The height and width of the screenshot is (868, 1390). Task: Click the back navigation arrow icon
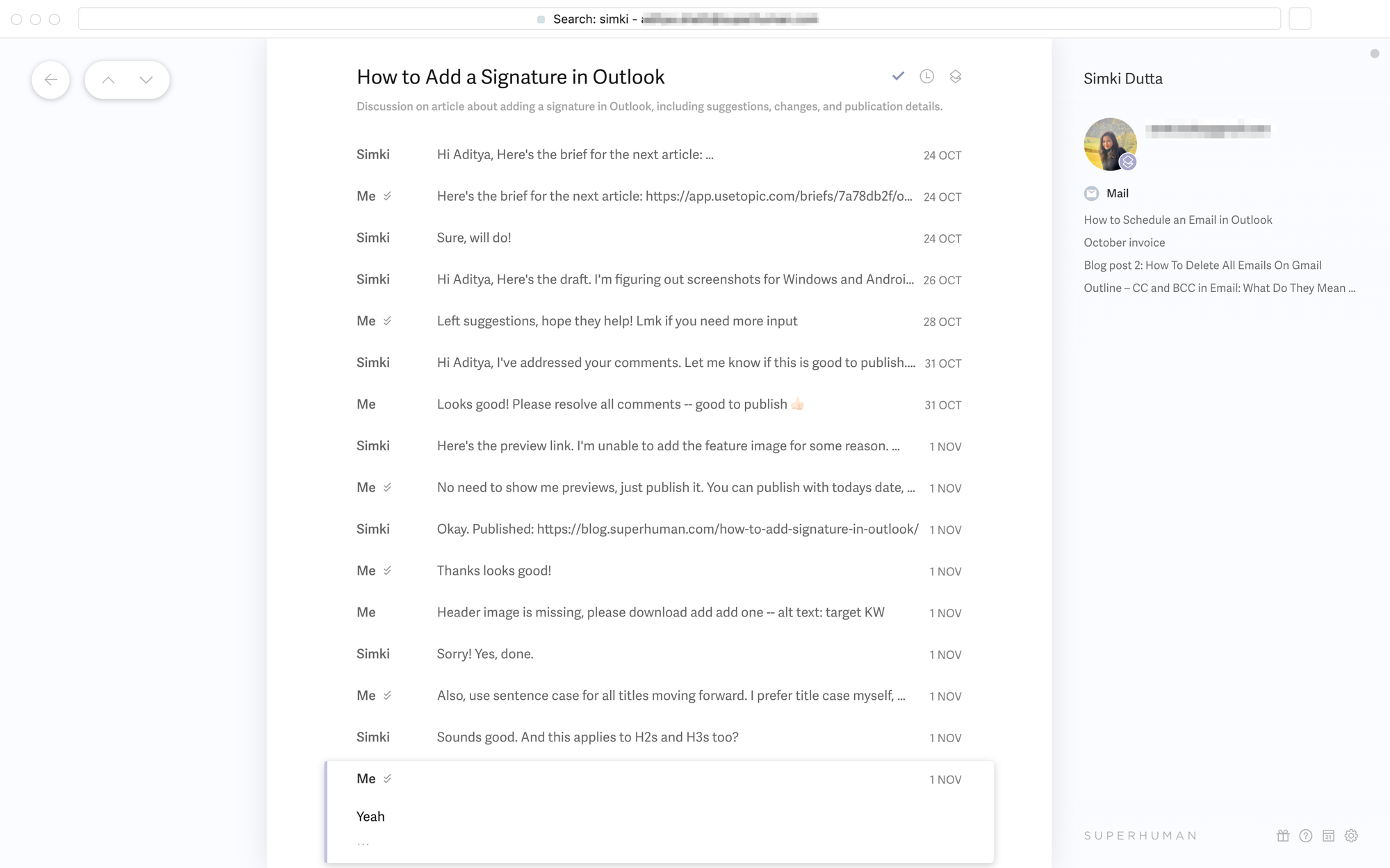tap(51, 79)
